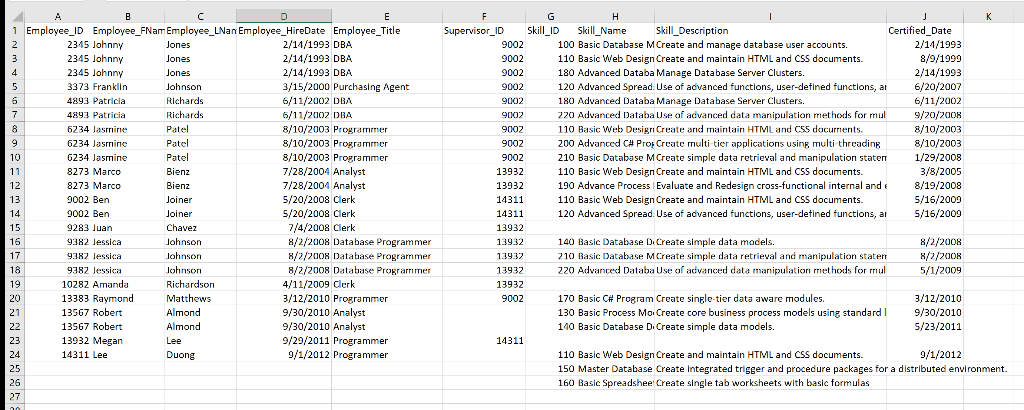Select row 1 header
1024x410 pixels.
(x=13, y=31)
